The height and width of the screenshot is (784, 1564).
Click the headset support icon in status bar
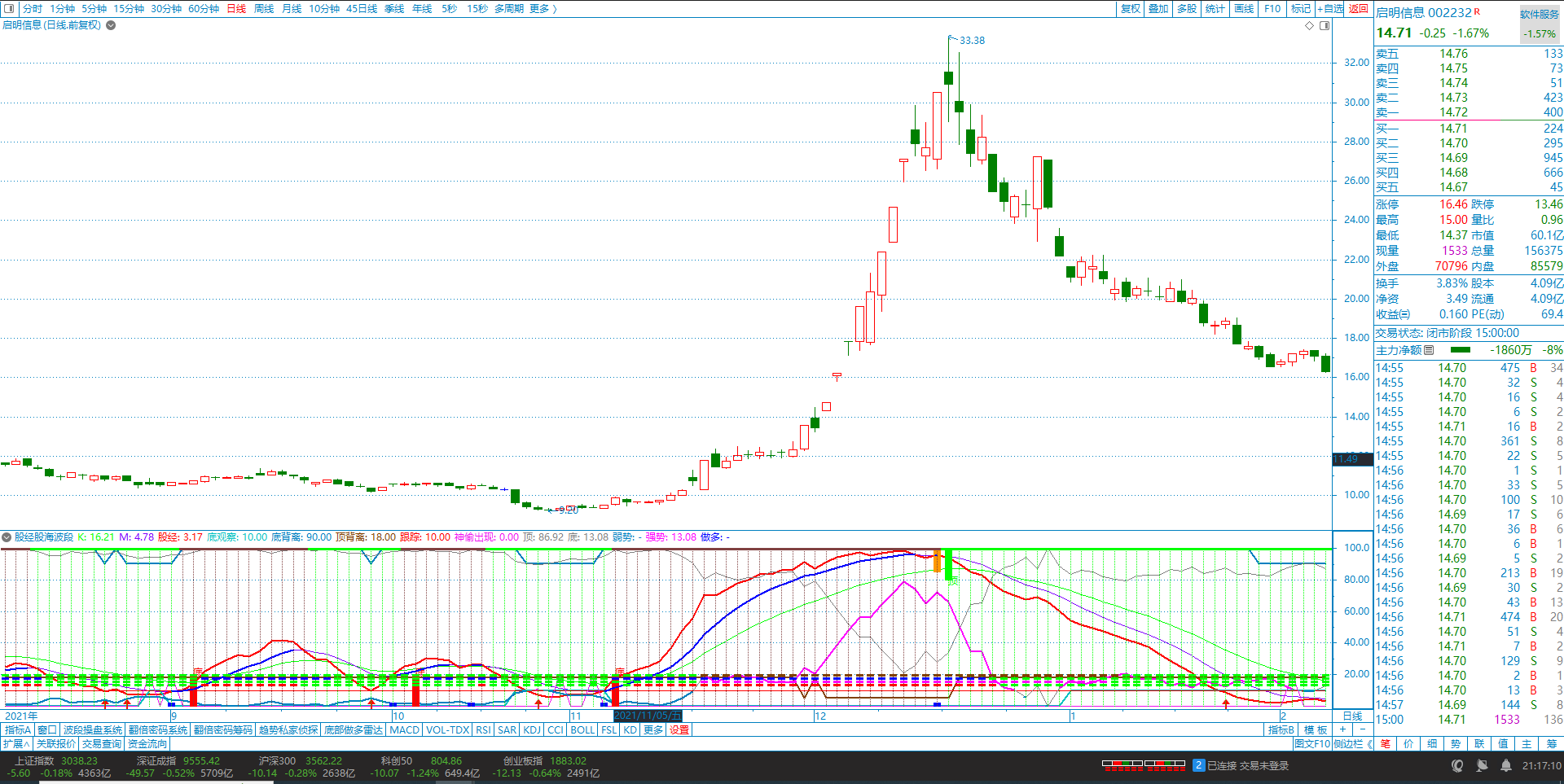click(x=1457, y=765)
